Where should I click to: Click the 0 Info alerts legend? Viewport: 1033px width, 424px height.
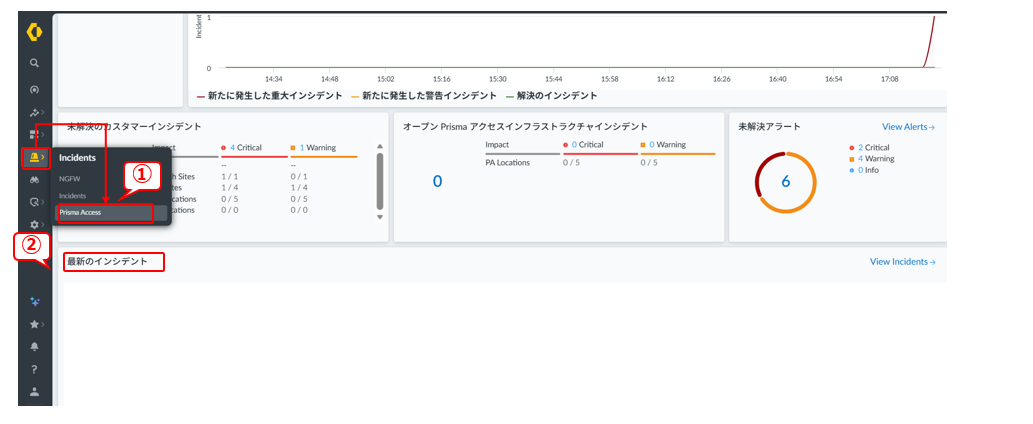pos(865,170)
